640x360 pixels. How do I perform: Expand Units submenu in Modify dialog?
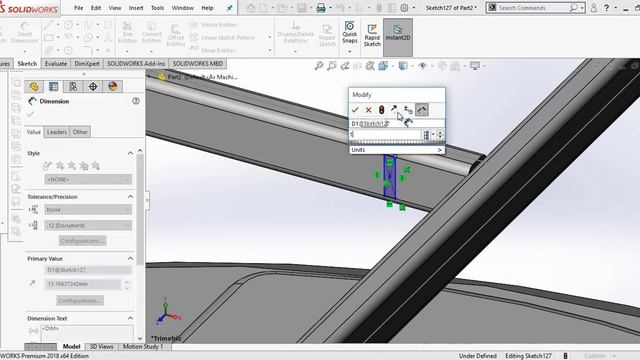point(397,150)
